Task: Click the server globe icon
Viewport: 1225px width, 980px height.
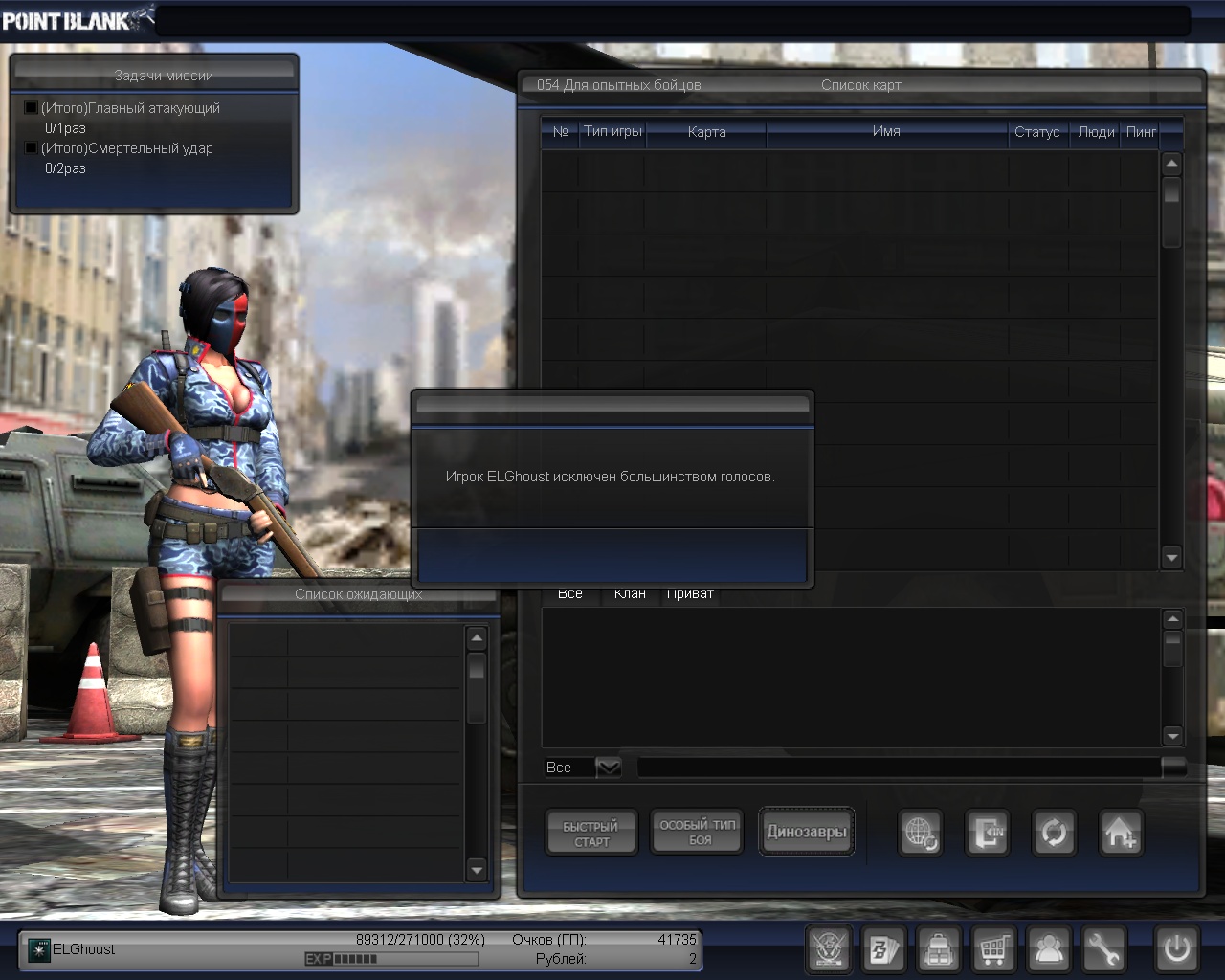Action: click(x=921, y=833)
